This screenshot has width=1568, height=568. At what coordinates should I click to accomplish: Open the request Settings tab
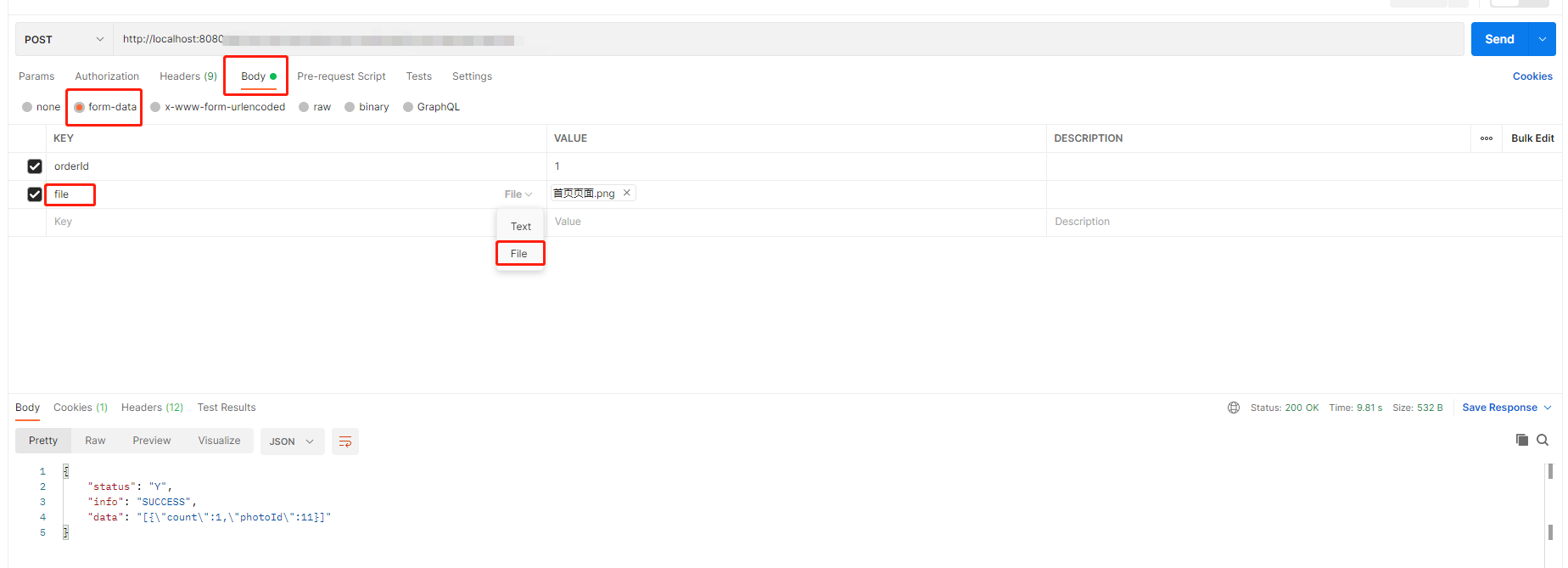coord(472,76)
